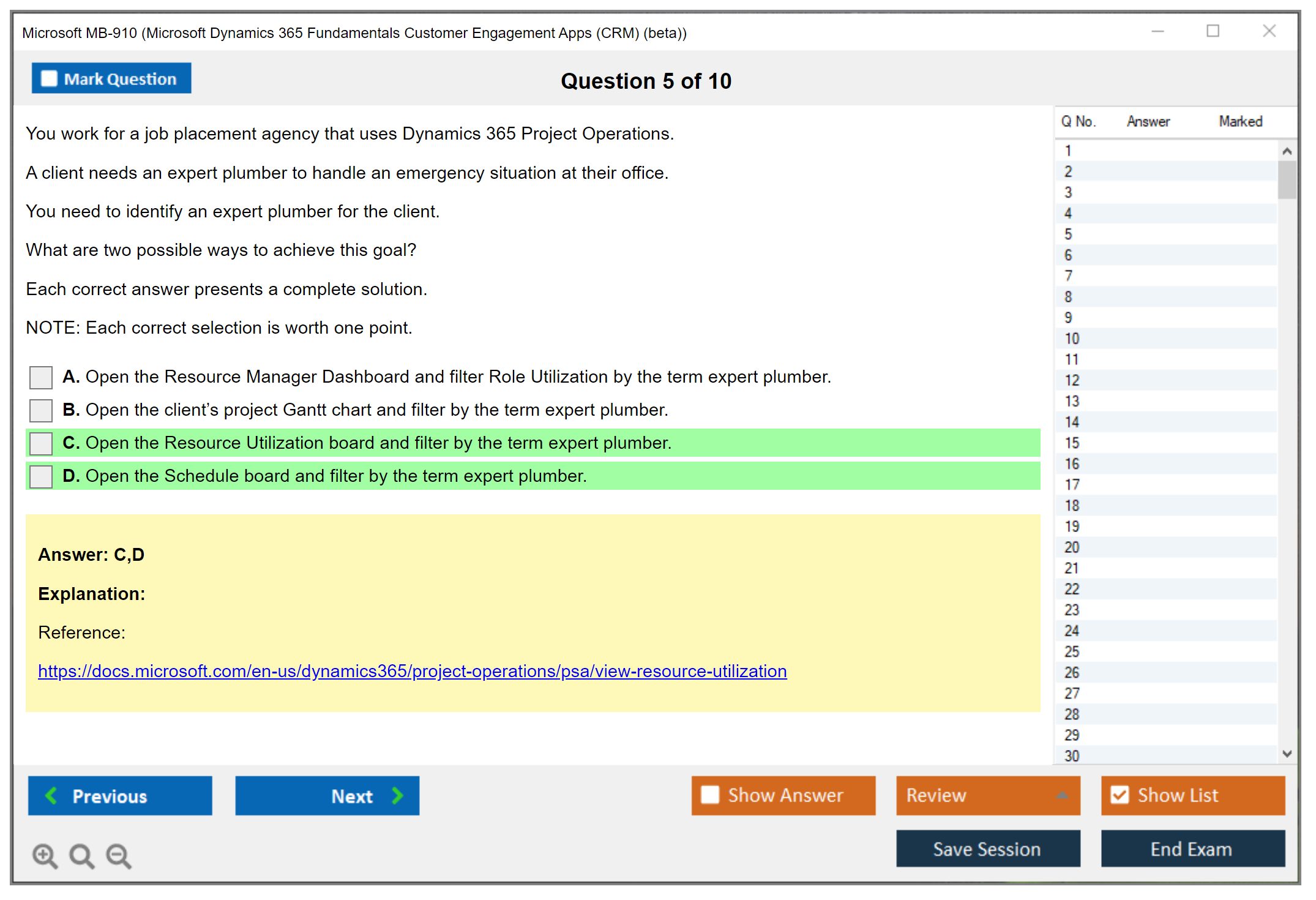Check answer option C checkbox

click(x=41, y=443)
